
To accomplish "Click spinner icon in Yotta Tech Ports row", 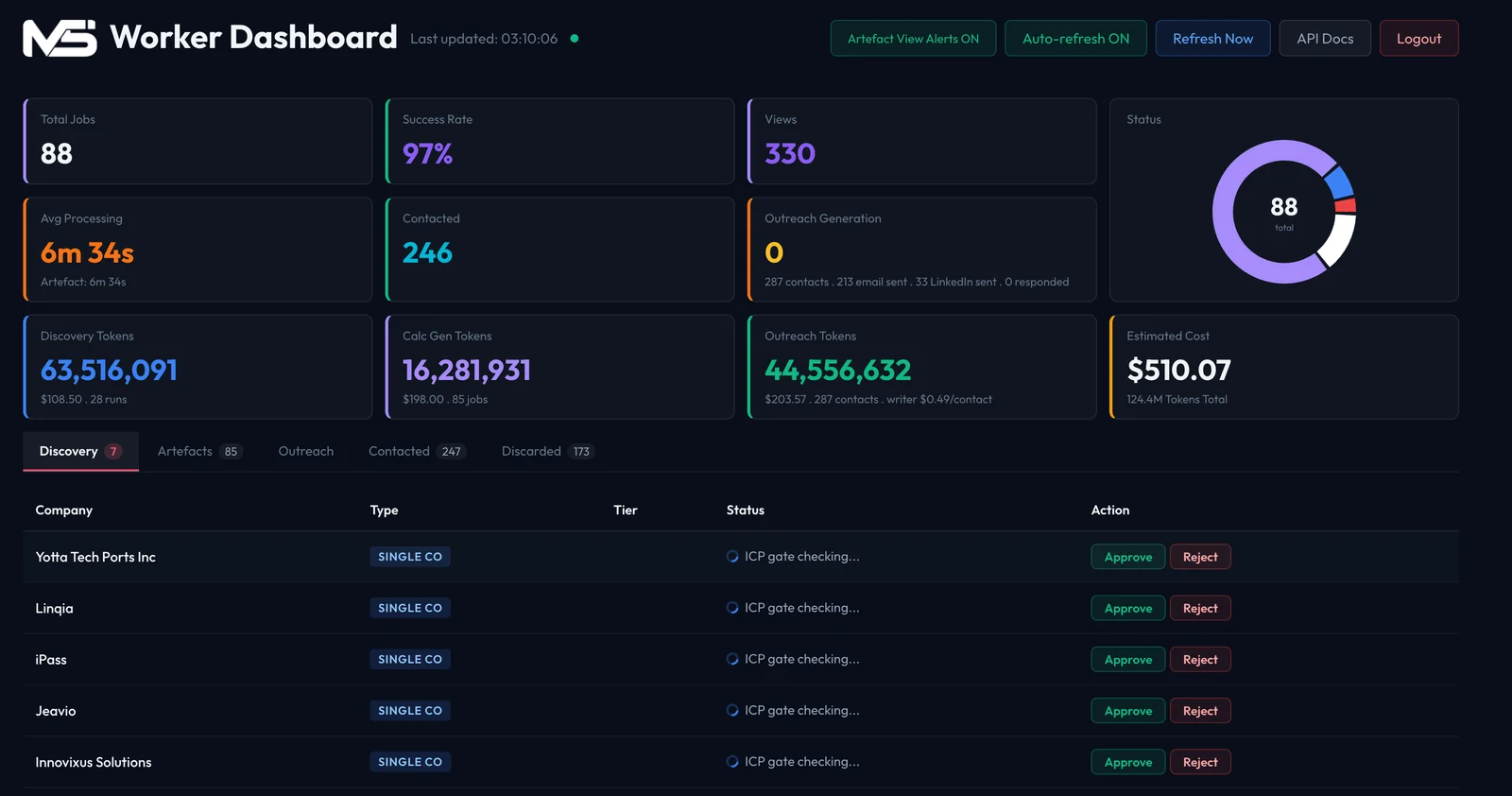I will click(x=732, y=557).
